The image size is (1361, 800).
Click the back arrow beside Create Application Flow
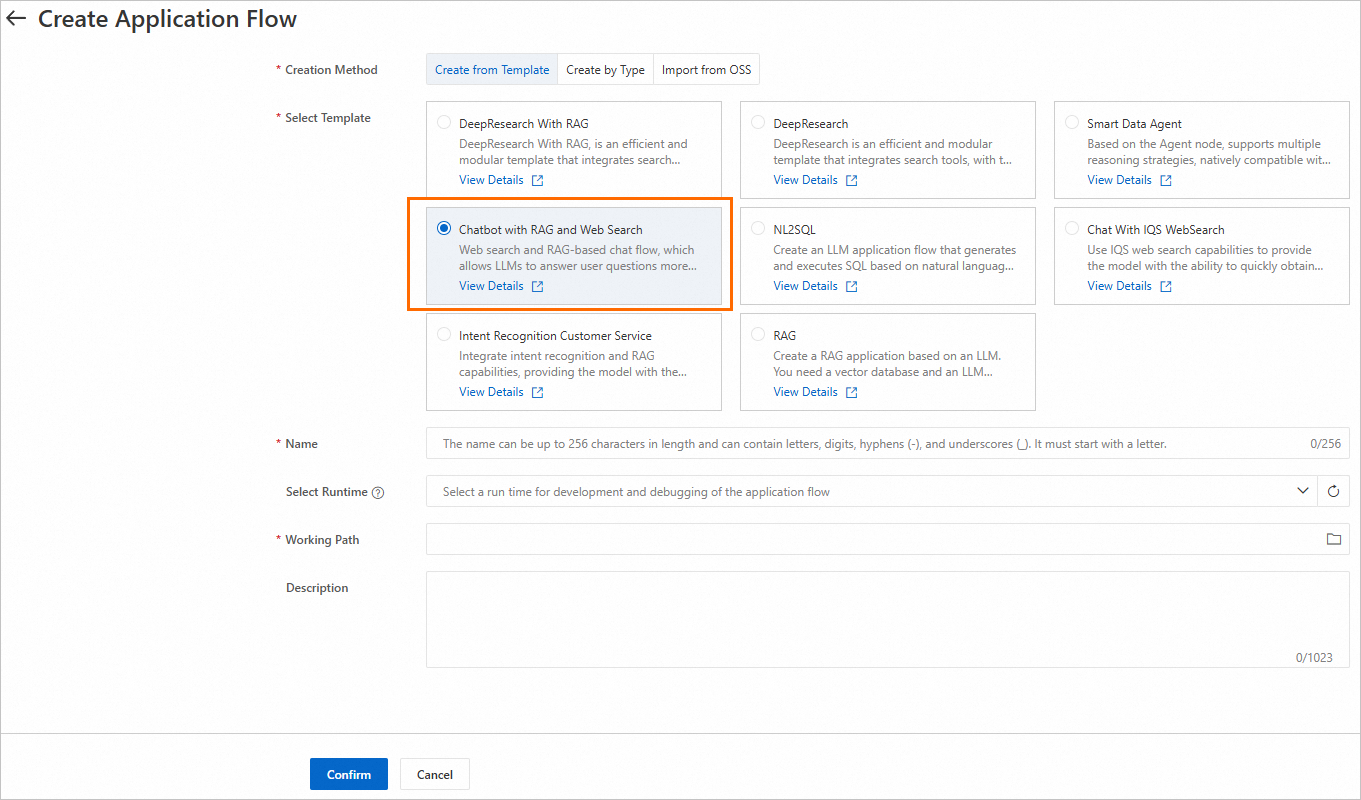pos(15,17)
